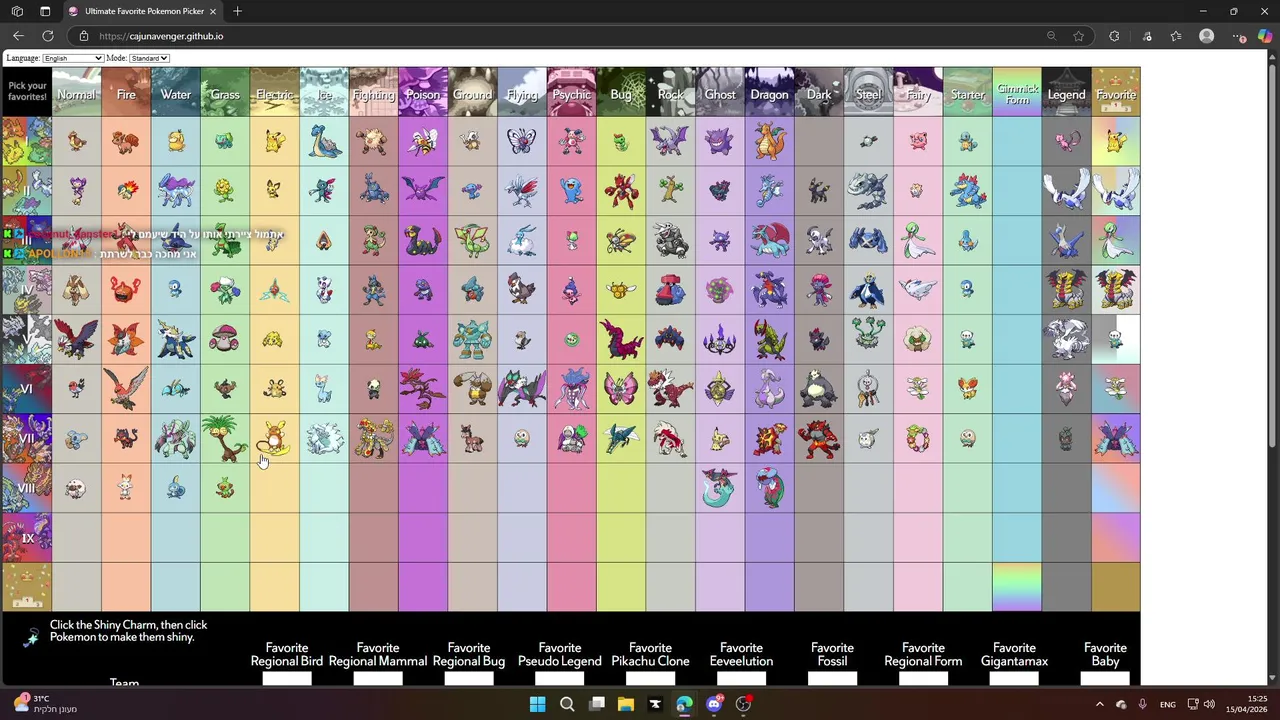Select Noivern in the Gen VI Flying cell

click(x=522, y=388)
